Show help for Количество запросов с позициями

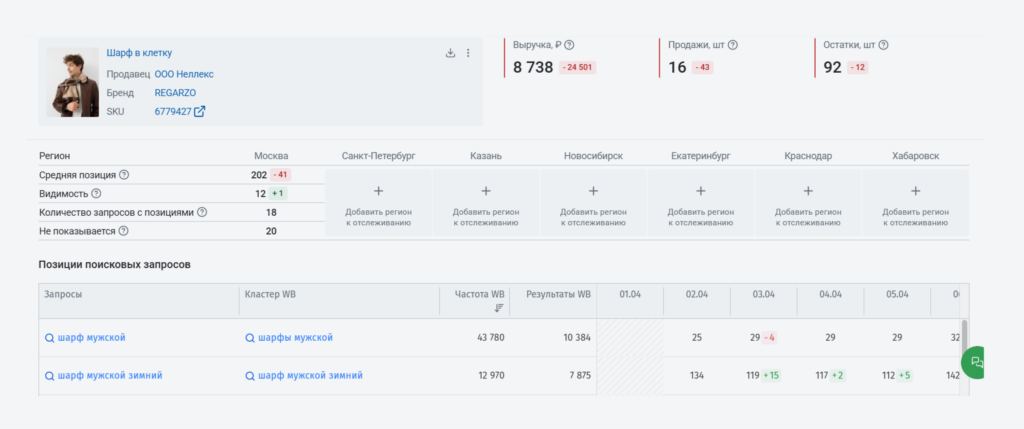click(x=202, y=212)
